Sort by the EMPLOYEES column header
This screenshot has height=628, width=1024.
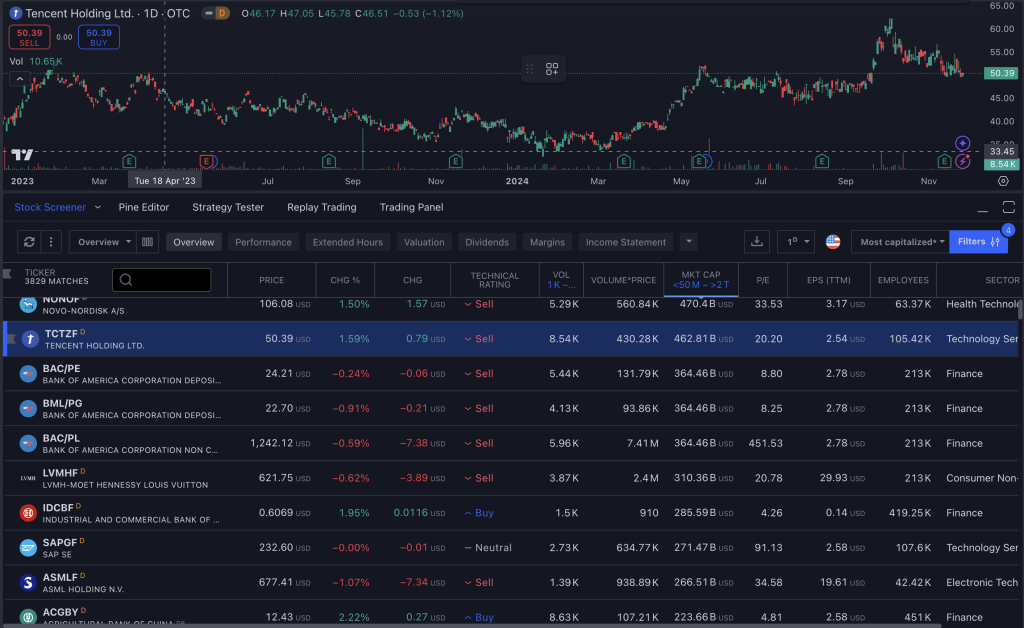point(903,280)
